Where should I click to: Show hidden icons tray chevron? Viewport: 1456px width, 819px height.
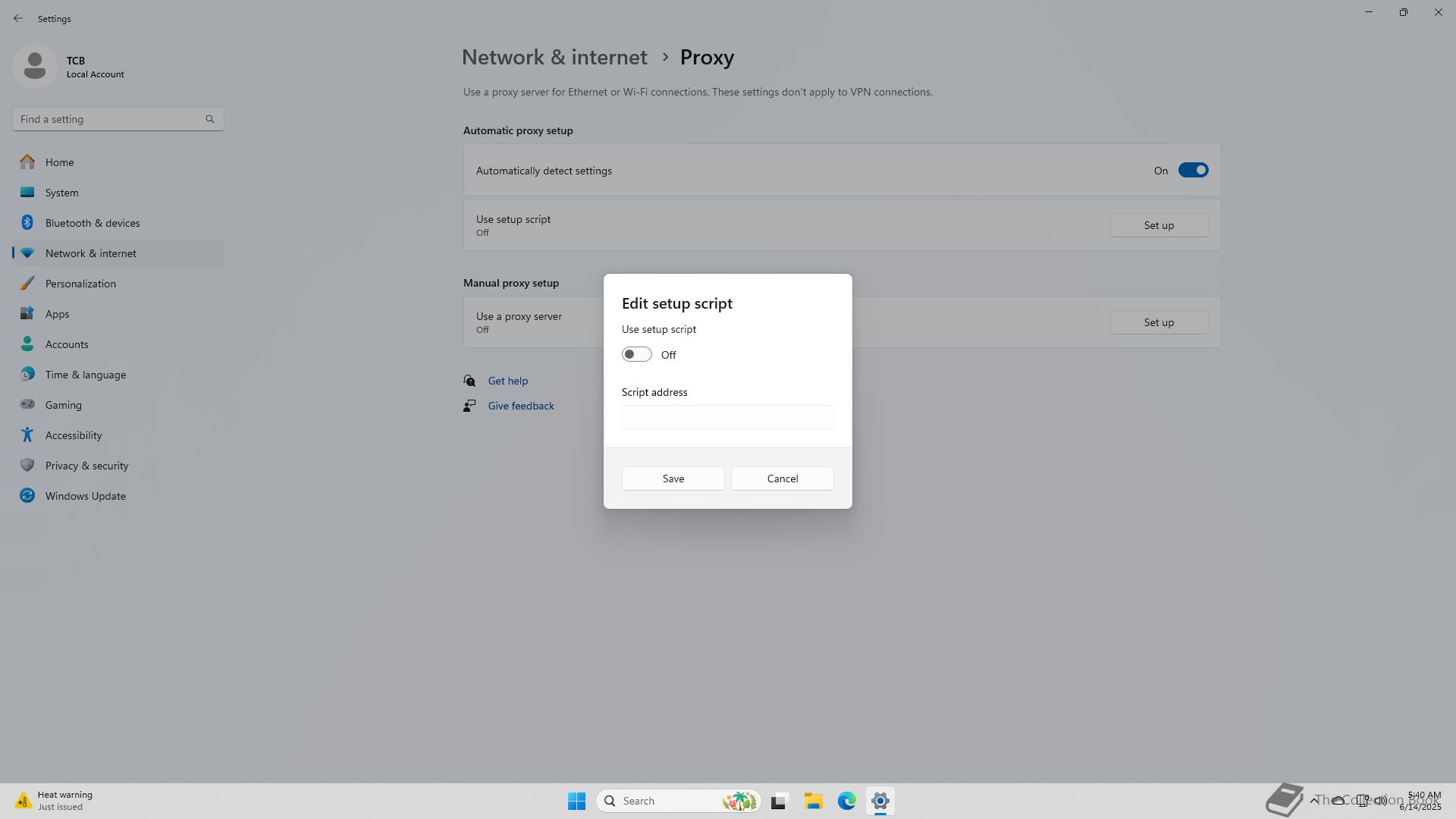click(x=1314, y=800)
